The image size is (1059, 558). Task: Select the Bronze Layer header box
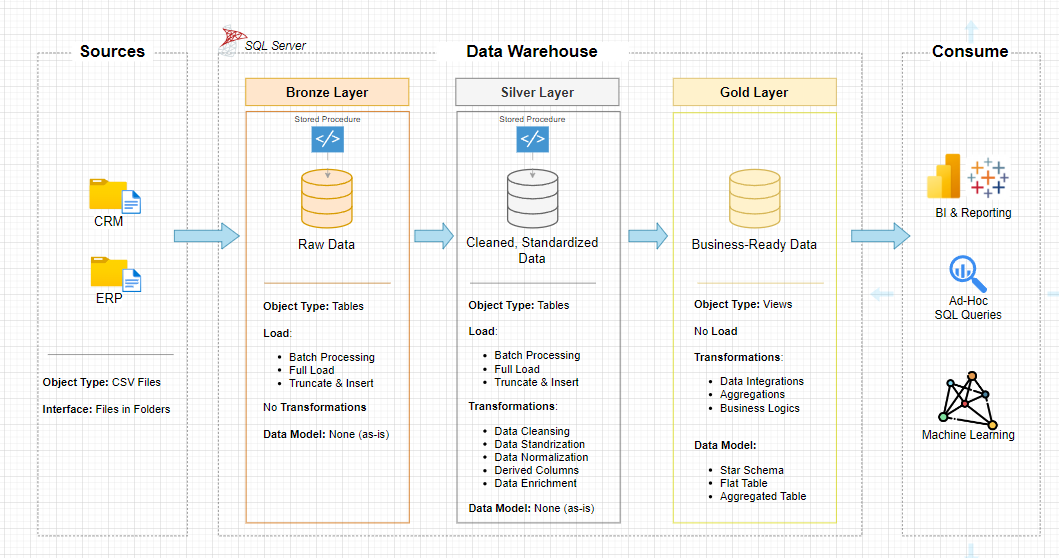(x=327, y=92)
